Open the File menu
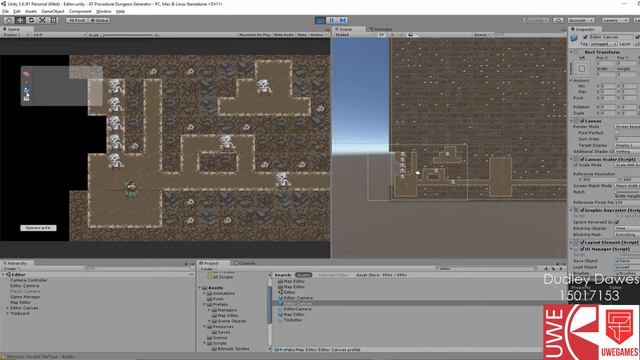The width and height of the screenshot is (640, 360). point(5,11)
